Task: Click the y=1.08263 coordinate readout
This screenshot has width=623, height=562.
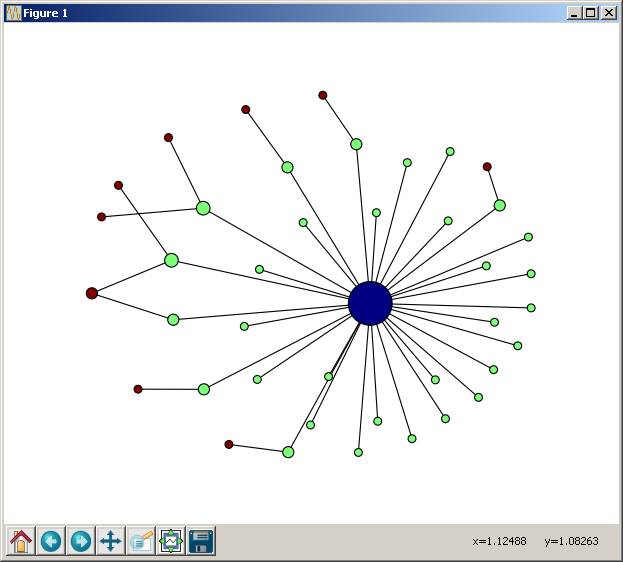Action: click(571, 541)
